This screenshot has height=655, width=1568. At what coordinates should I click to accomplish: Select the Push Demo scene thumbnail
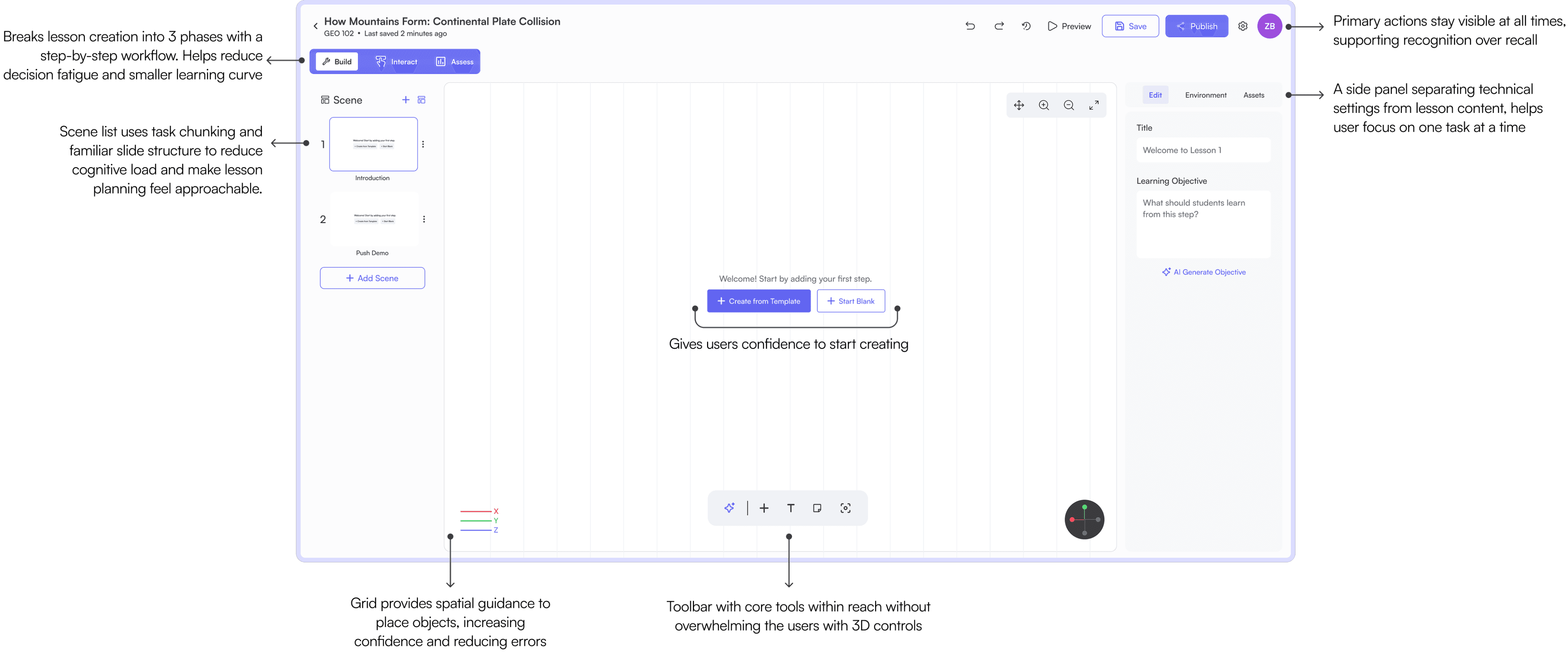point(374,219)
